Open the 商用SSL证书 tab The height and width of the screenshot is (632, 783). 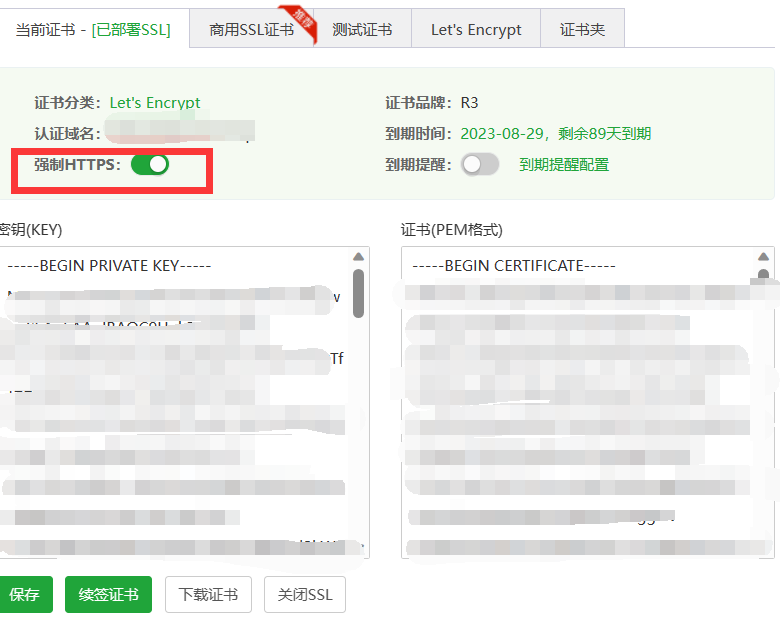tap(251, 30)
